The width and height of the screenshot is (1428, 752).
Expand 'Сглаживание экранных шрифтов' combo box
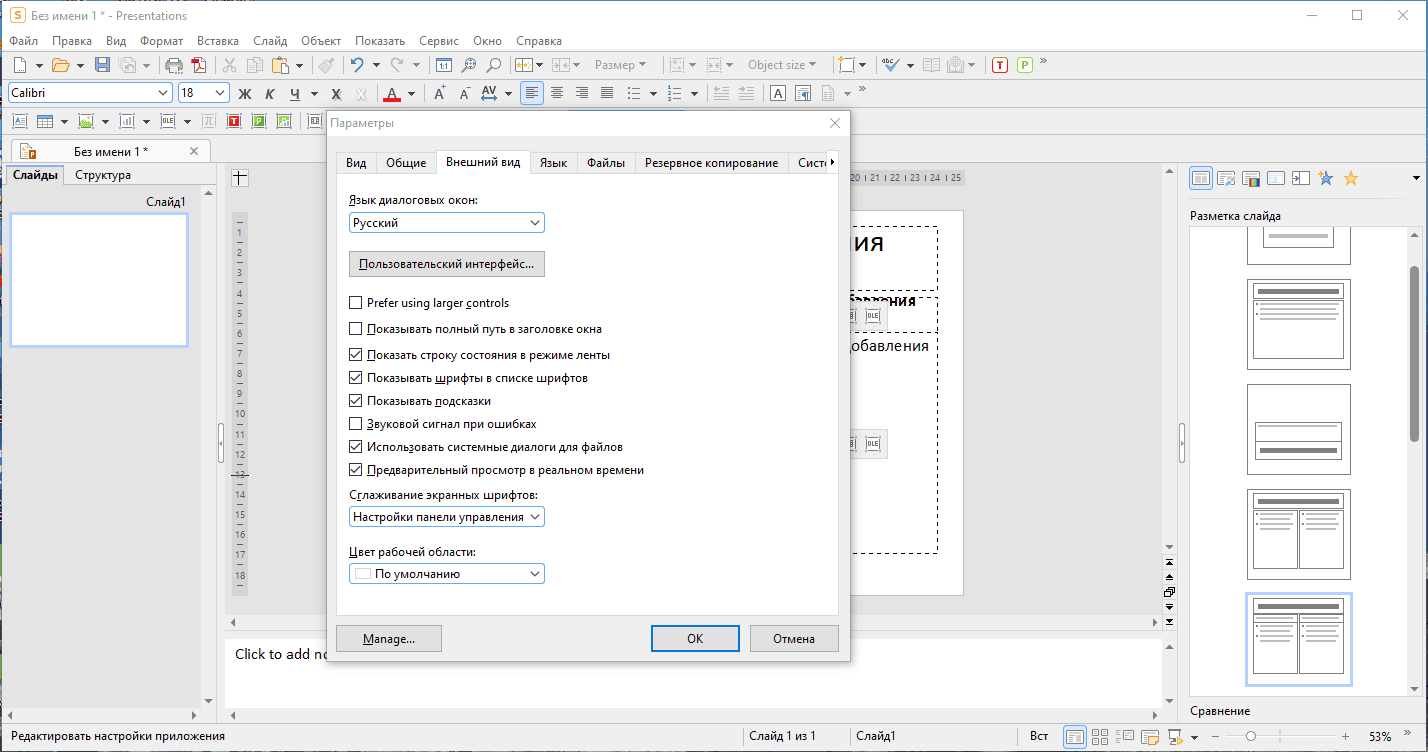tap(447, 517)
